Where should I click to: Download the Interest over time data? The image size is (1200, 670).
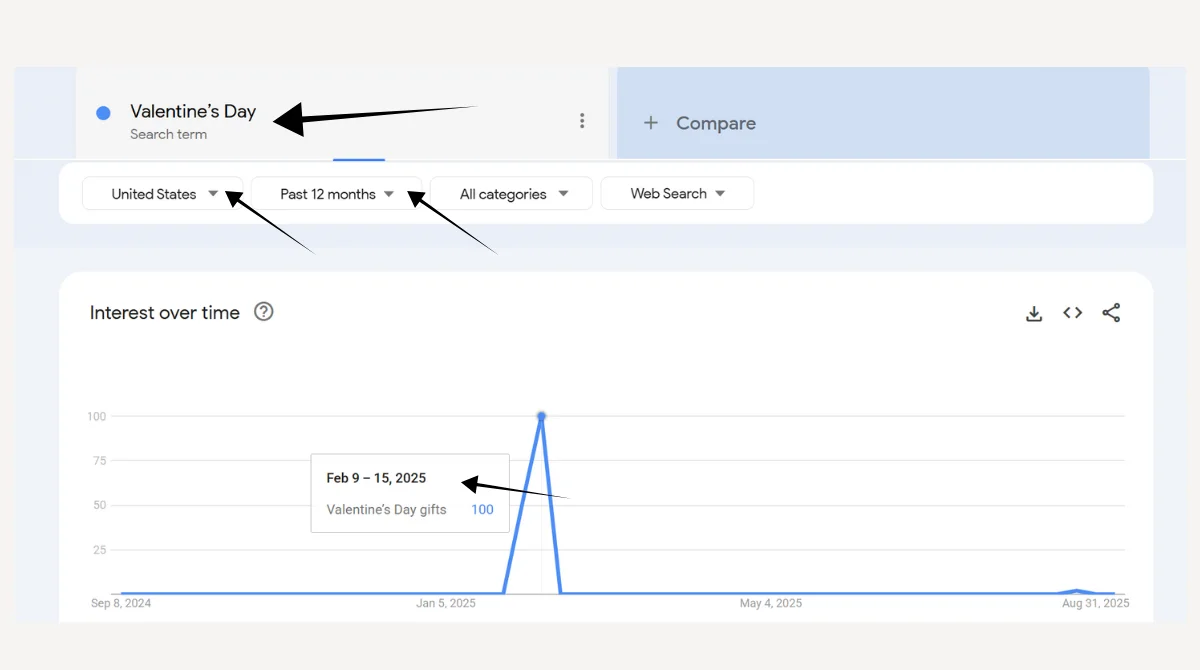1034,313
